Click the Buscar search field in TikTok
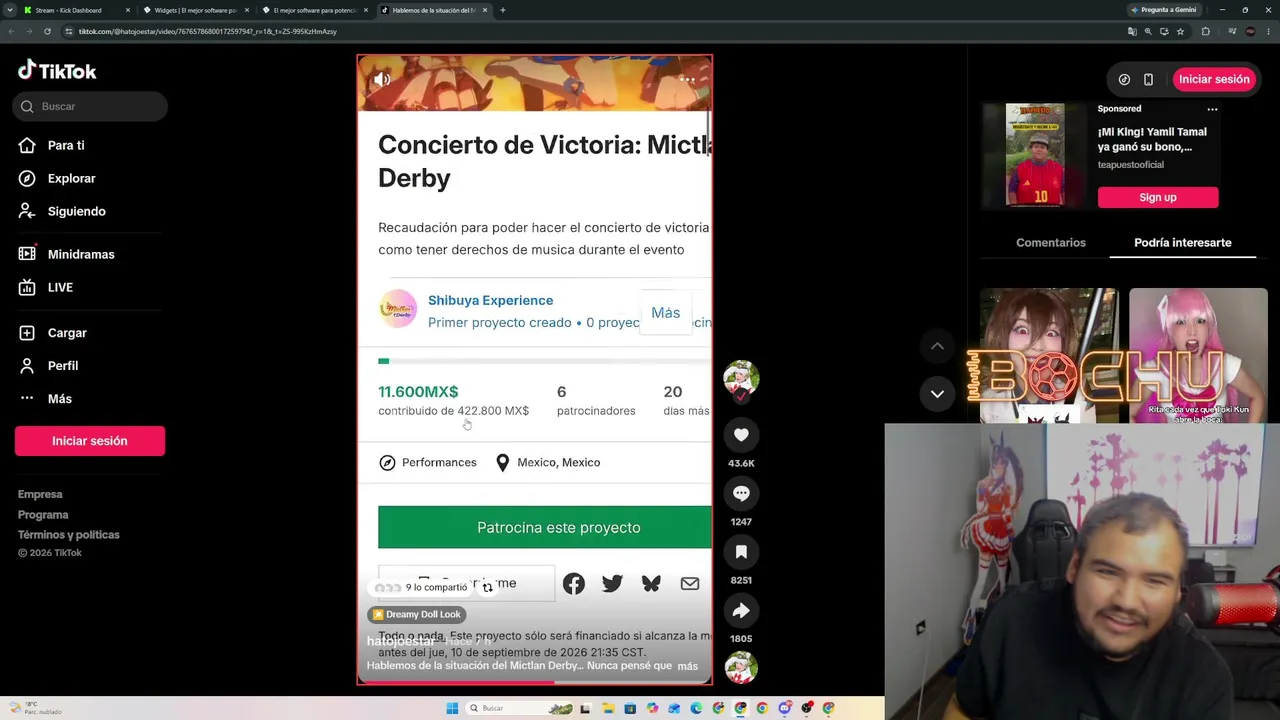1280x720 pixels. coord(90,106)
